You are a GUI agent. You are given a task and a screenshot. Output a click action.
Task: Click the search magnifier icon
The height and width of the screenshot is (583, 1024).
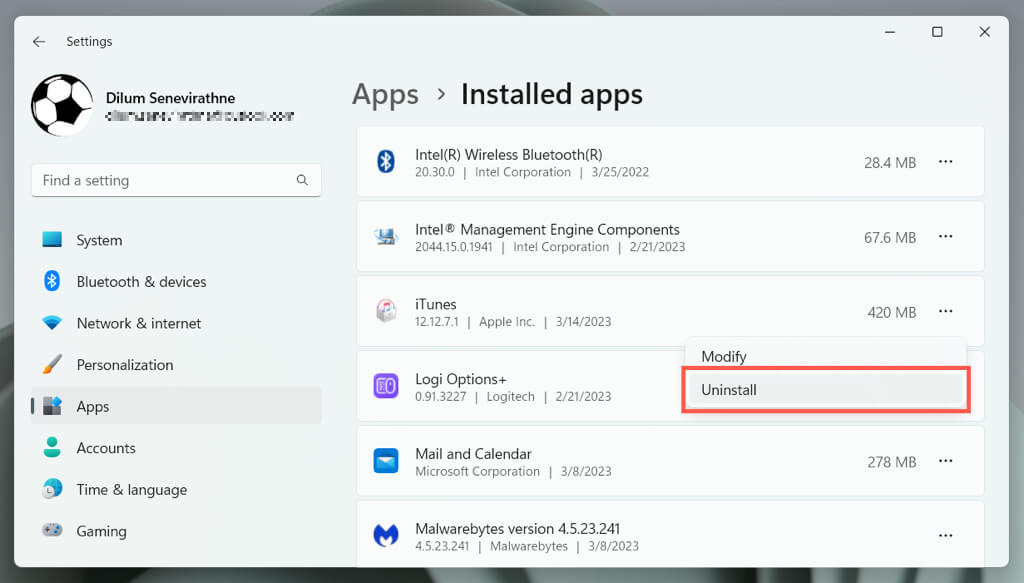coord(302,181)
